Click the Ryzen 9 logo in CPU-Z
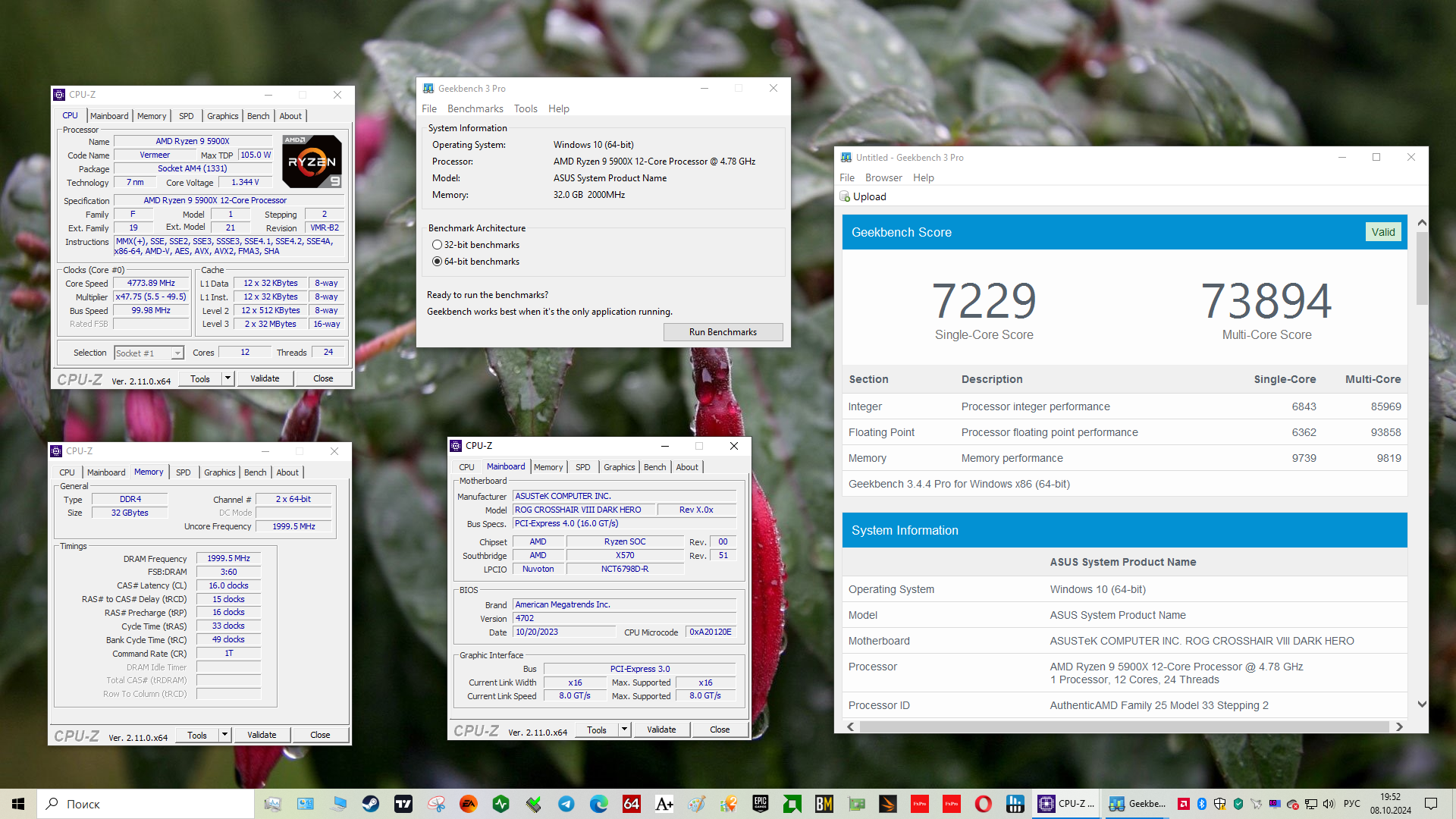Screen dimensions: 1456x819 [x=312, y=161]
